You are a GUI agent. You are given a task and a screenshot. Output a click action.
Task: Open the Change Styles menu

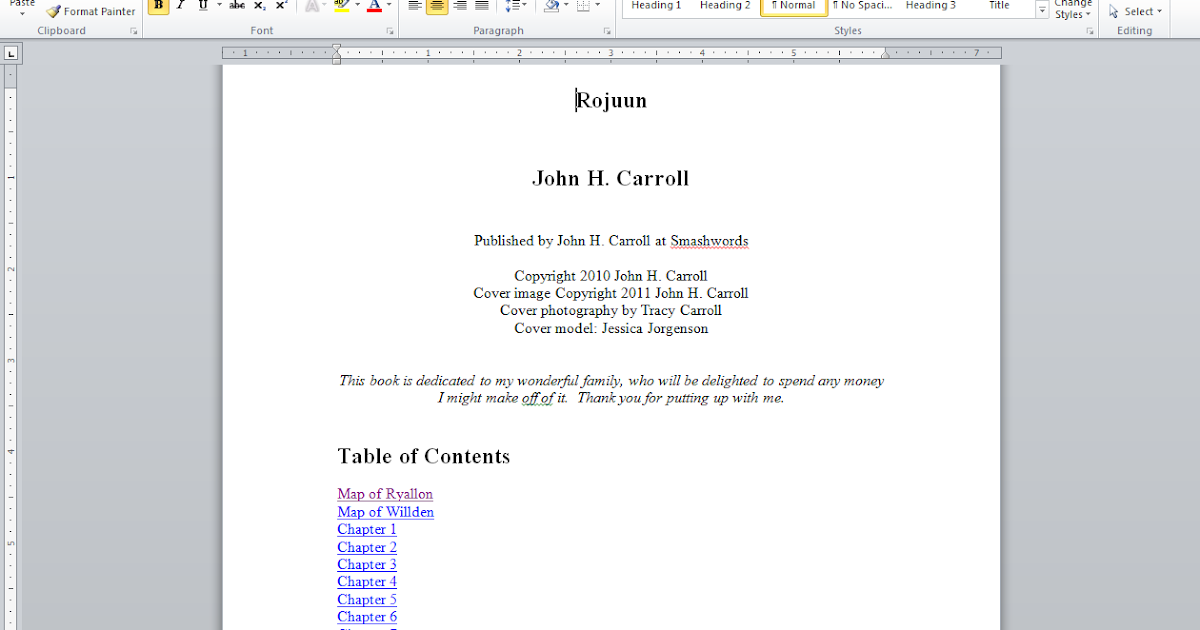click(1073, 10)
